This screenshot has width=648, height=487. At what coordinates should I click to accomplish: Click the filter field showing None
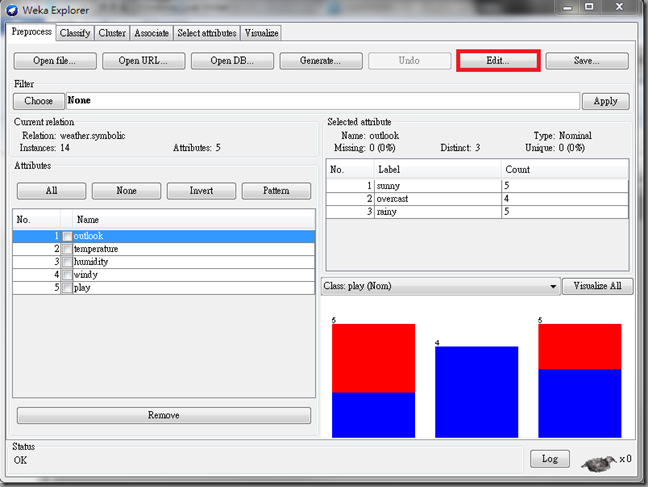click(323, 101)
